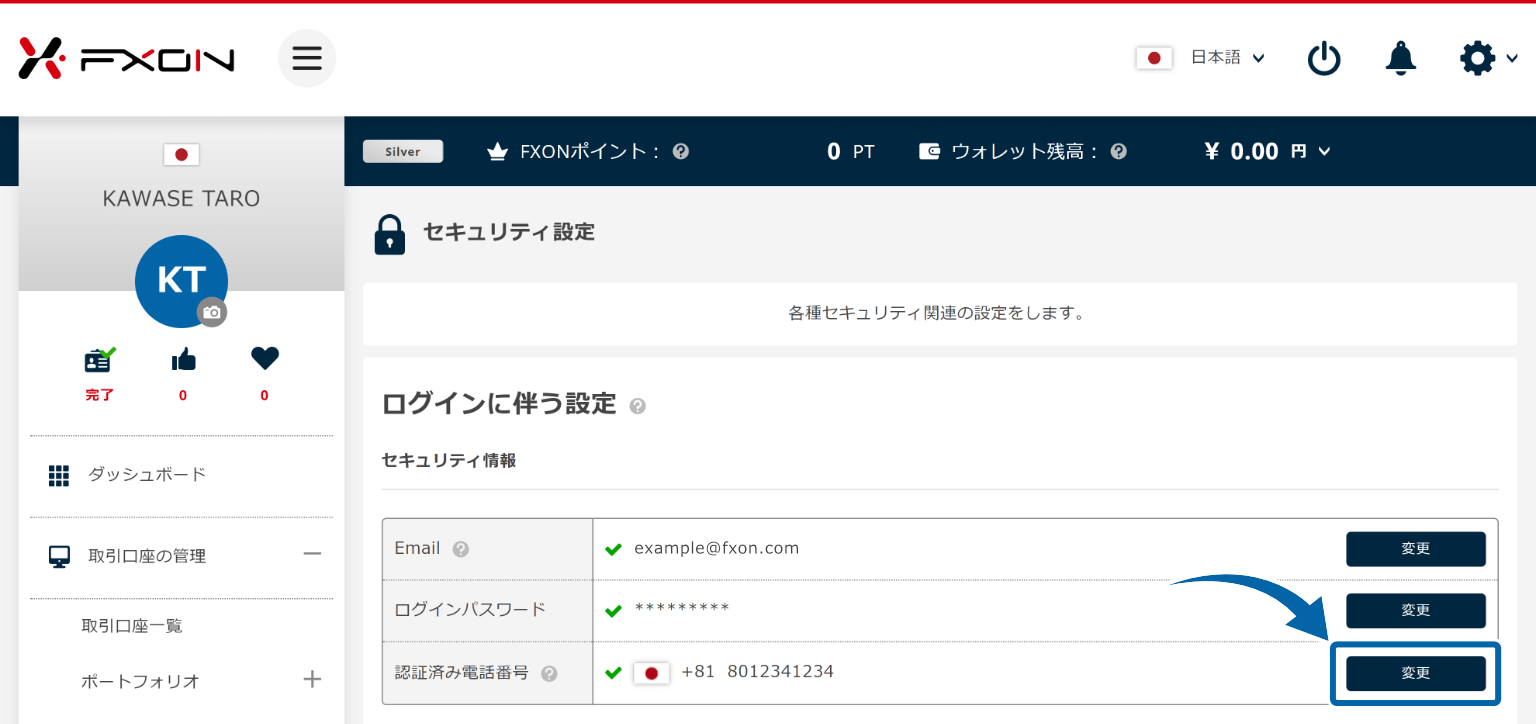Expand ポートフォリオ with plus icon

pos(312,680)
